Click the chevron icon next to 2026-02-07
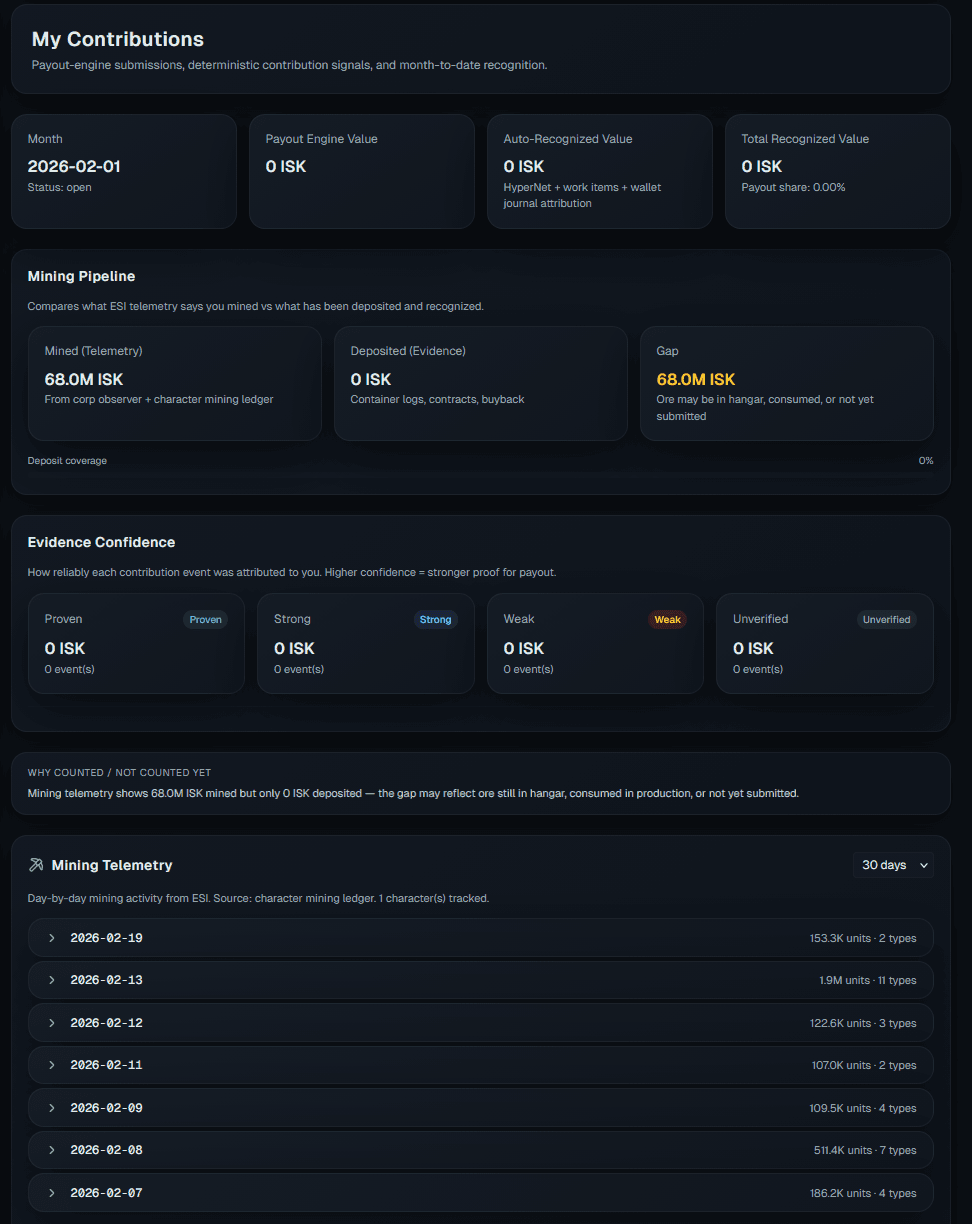Viewport: 972px width, 1224px height. pos(52,1193)
